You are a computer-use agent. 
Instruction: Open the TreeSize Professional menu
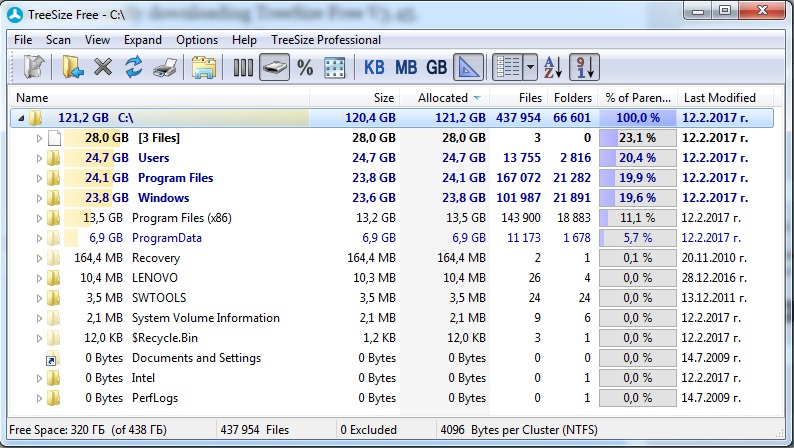point(326,40)
